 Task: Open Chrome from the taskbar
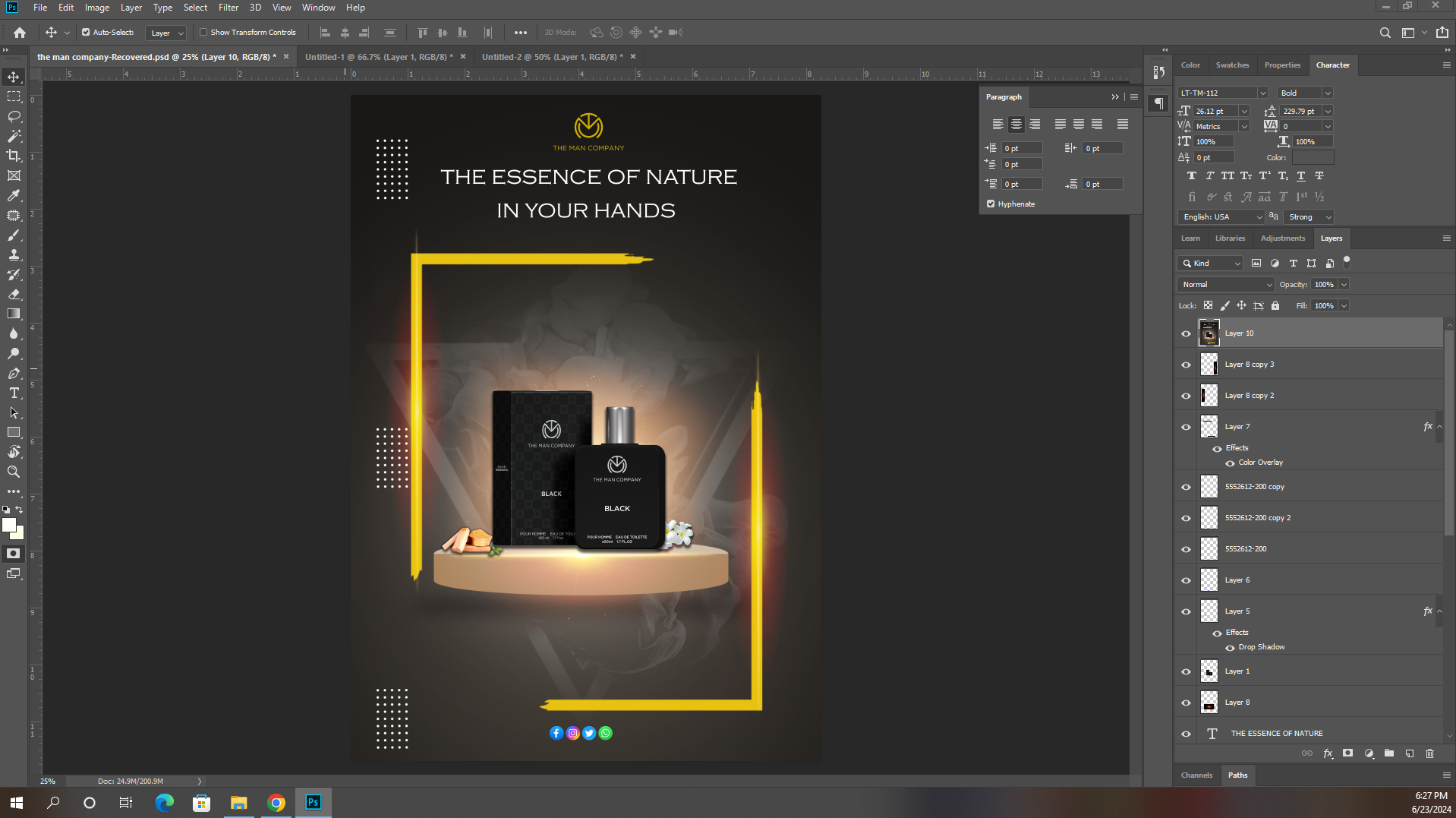pos(276,803)
